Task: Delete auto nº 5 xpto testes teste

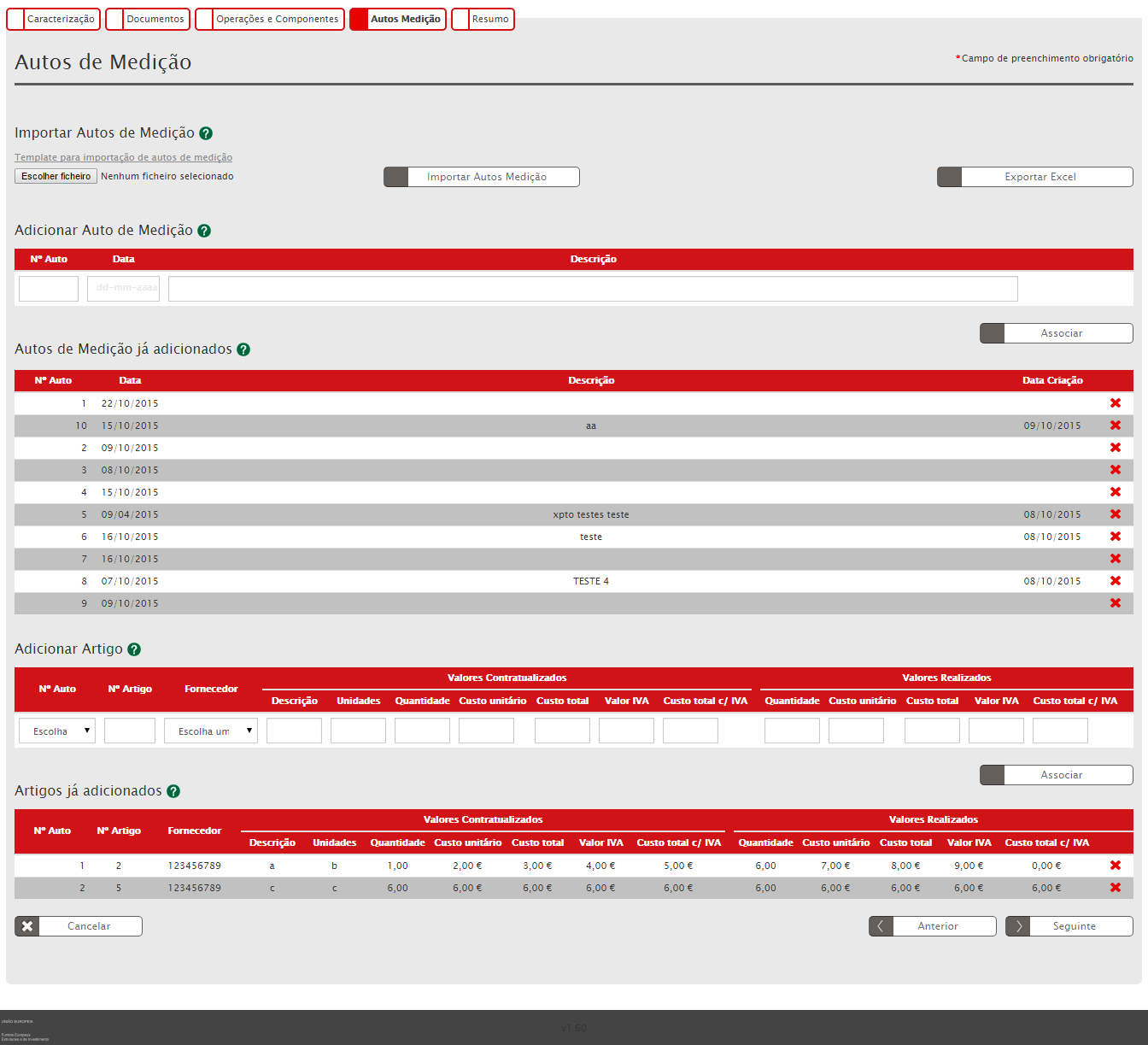Action: click(1116, 514)
